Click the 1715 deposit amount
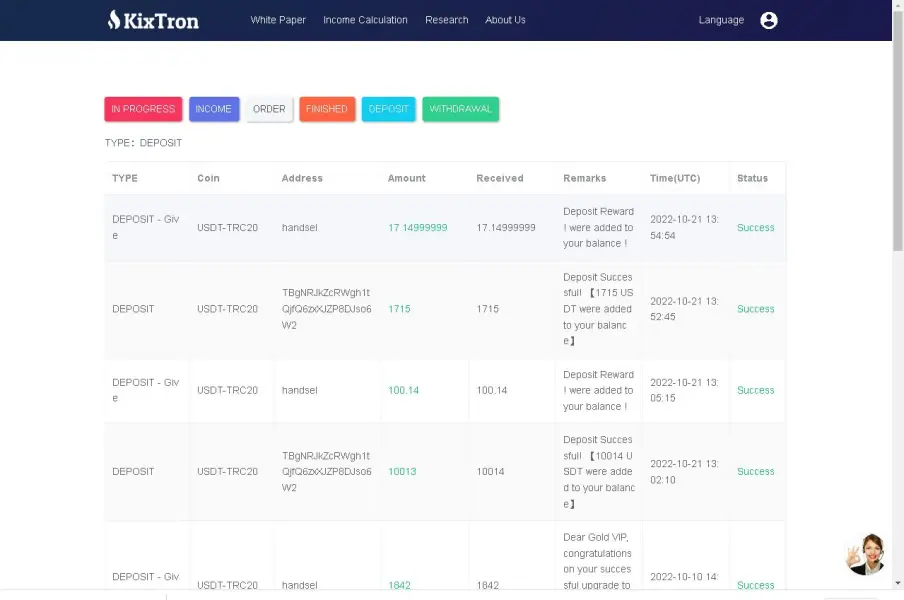Image resolution: width=904 pixels, height=600 pixels. coord(399,309)
